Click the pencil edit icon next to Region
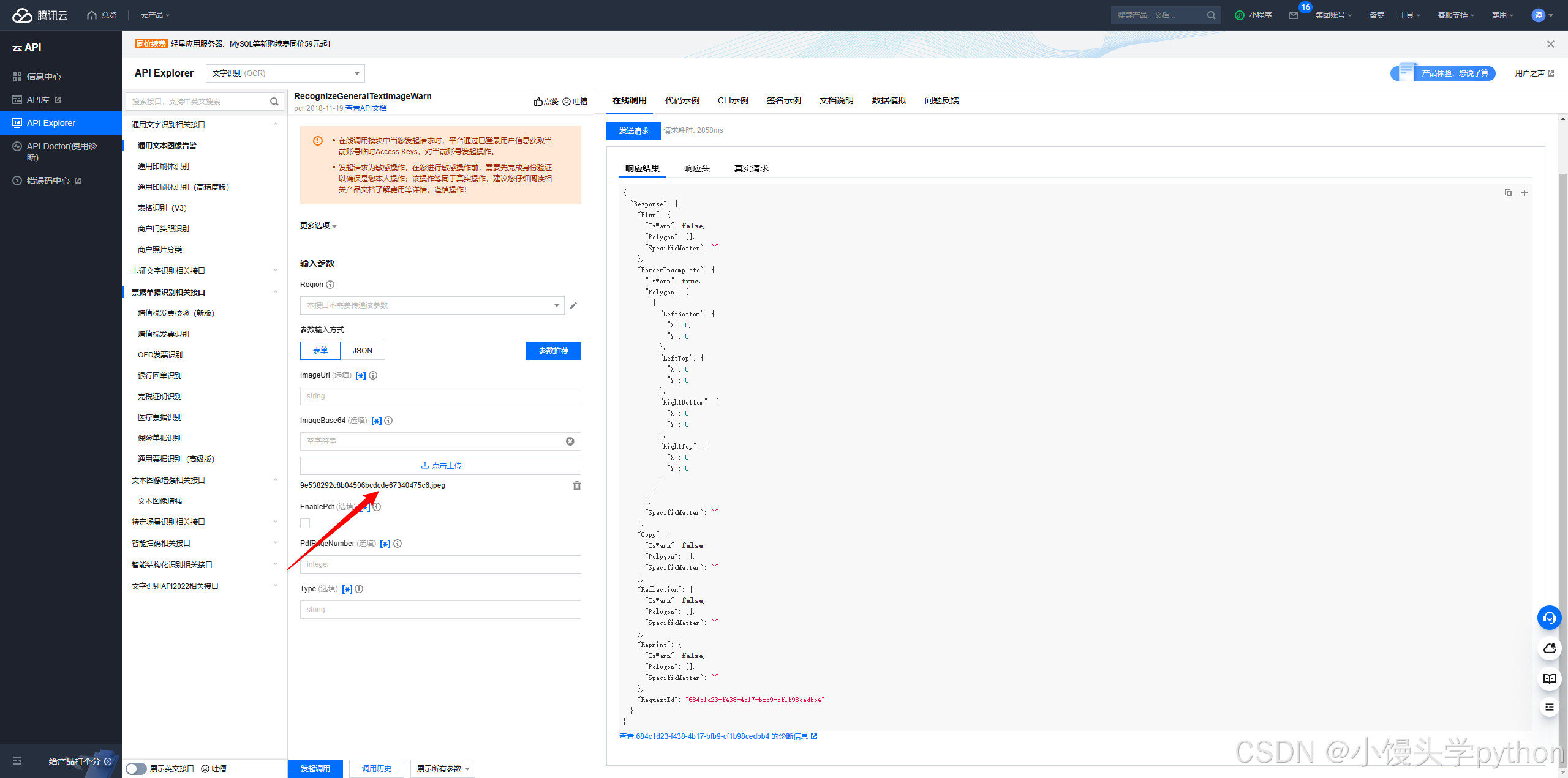1568x778 pixels. coord(573,305)
